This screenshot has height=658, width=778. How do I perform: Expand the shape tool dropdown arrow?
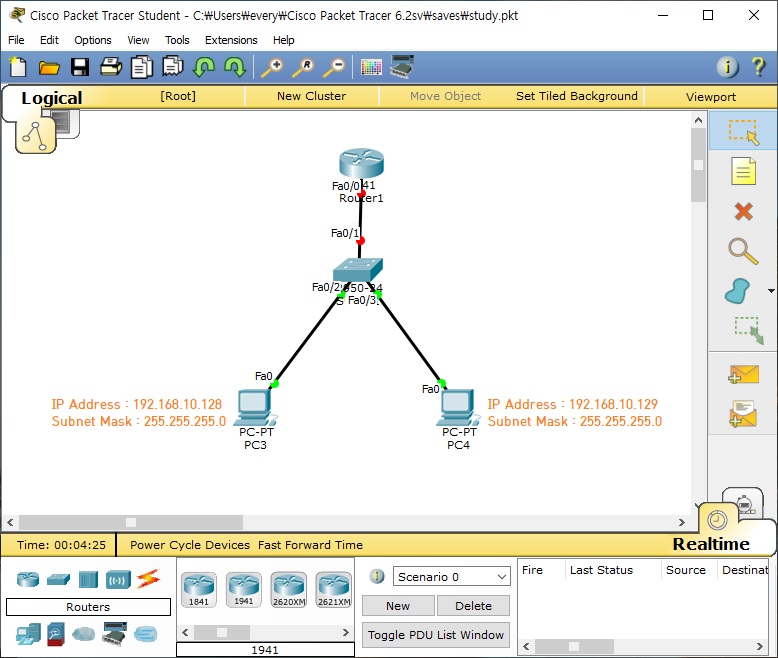[x=771, y=291]
